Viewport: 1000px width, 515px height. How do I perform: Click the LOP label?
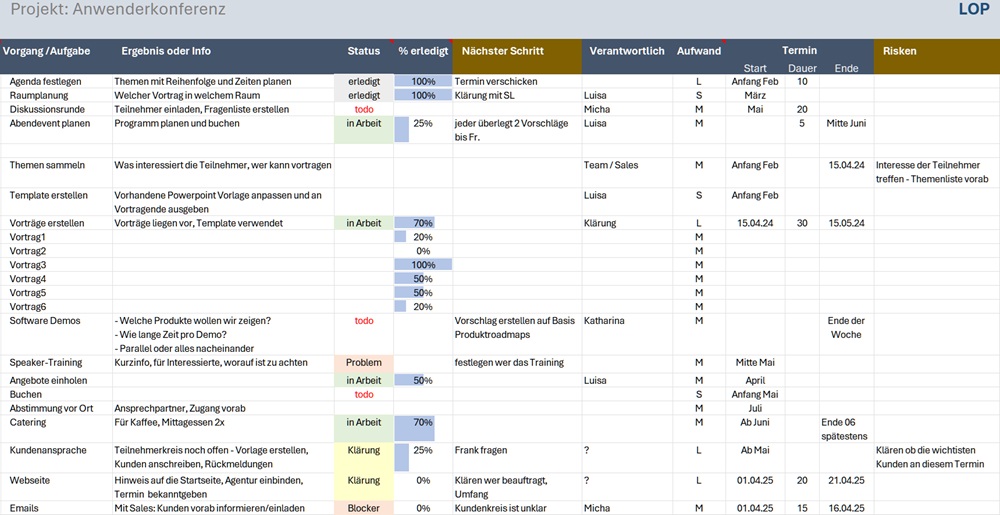pyautogui.click(x=976, y=9)
